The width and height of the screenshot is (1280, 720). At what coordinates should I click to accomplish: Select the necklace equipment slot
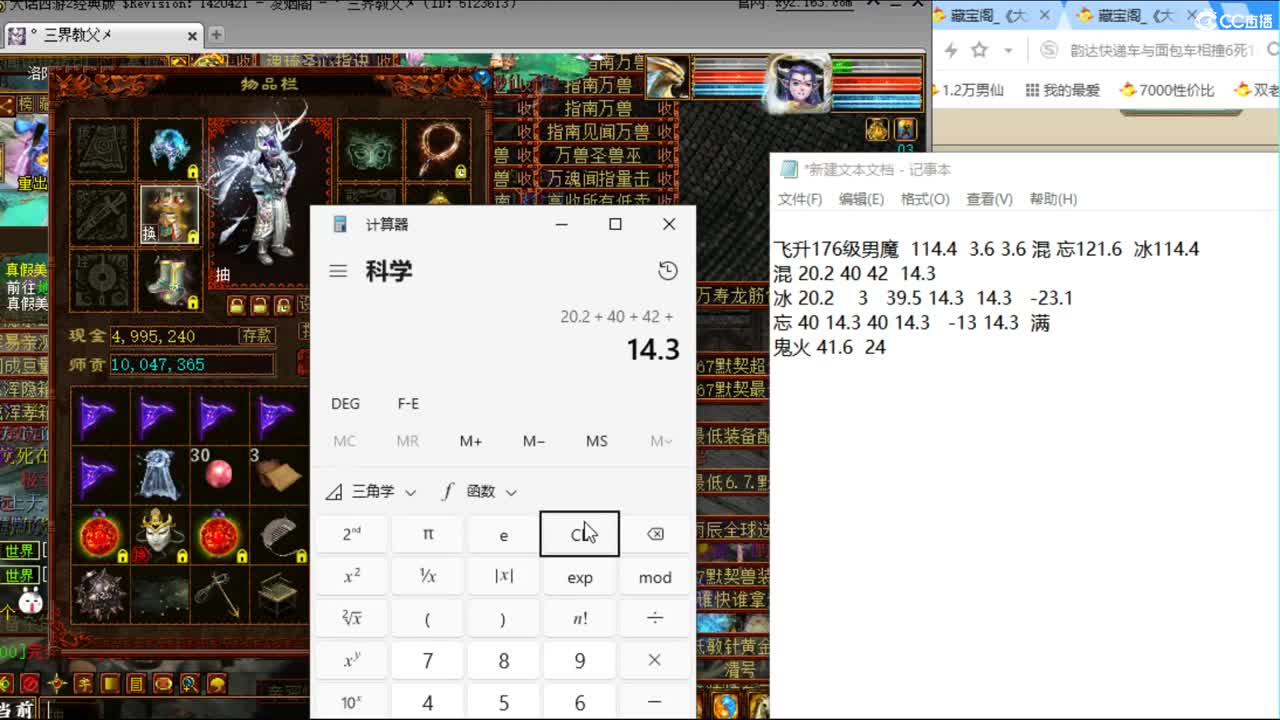tap(438, 150)
